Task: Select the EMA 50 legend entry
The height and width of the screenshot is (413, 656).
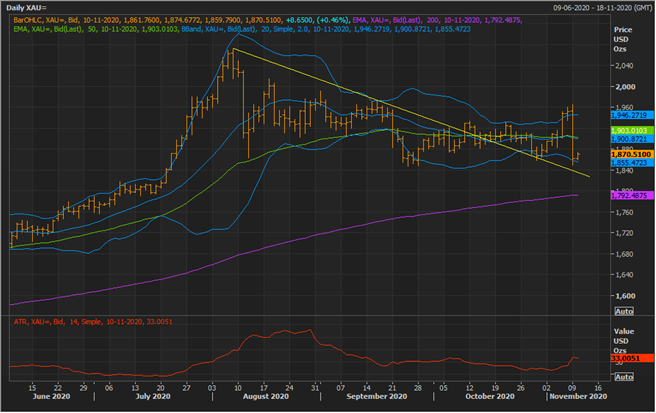Action: click(x=97, y=29)
